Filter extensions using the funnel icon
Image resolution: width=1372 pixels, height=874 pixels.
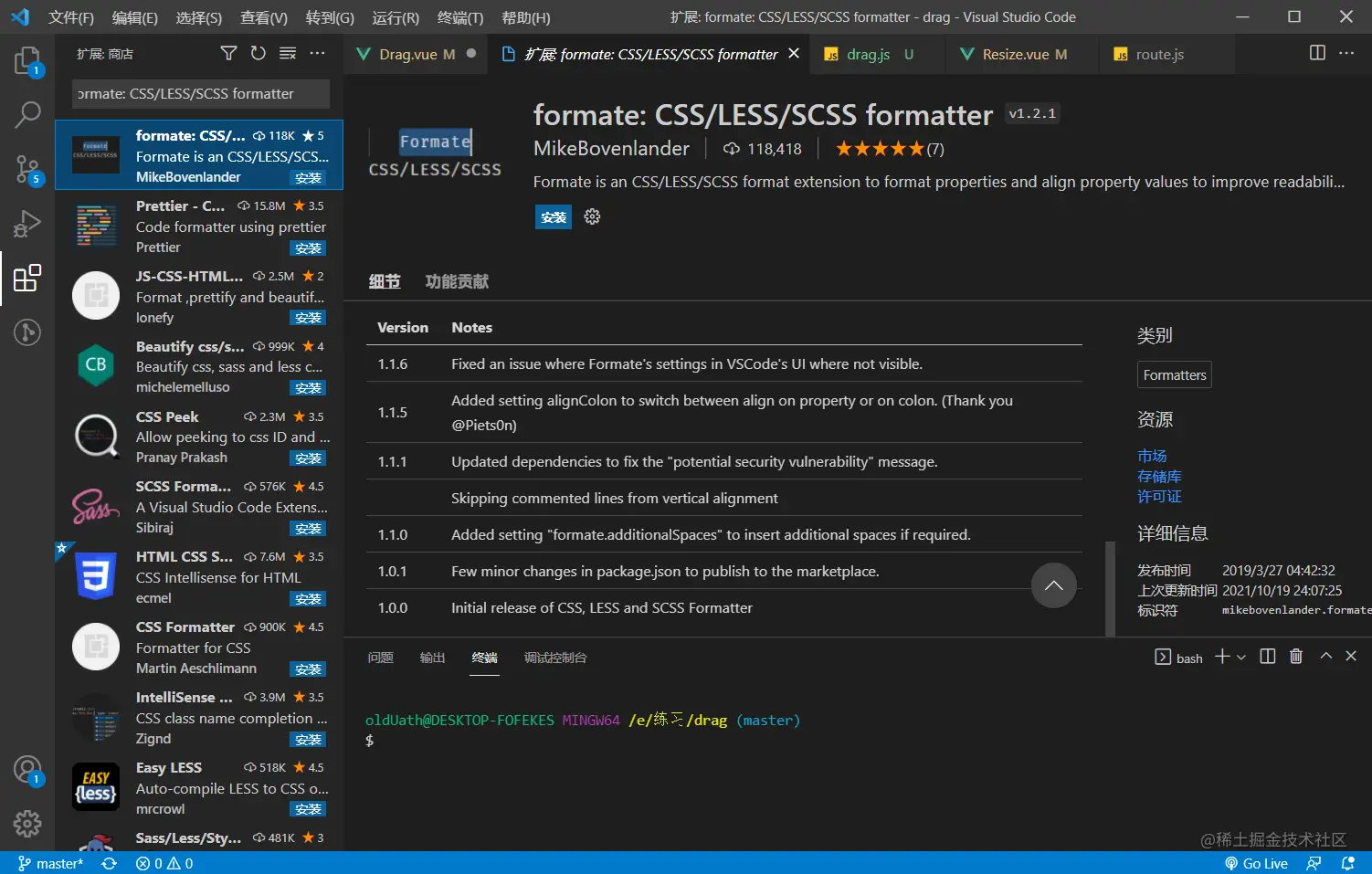coord(229,54)
